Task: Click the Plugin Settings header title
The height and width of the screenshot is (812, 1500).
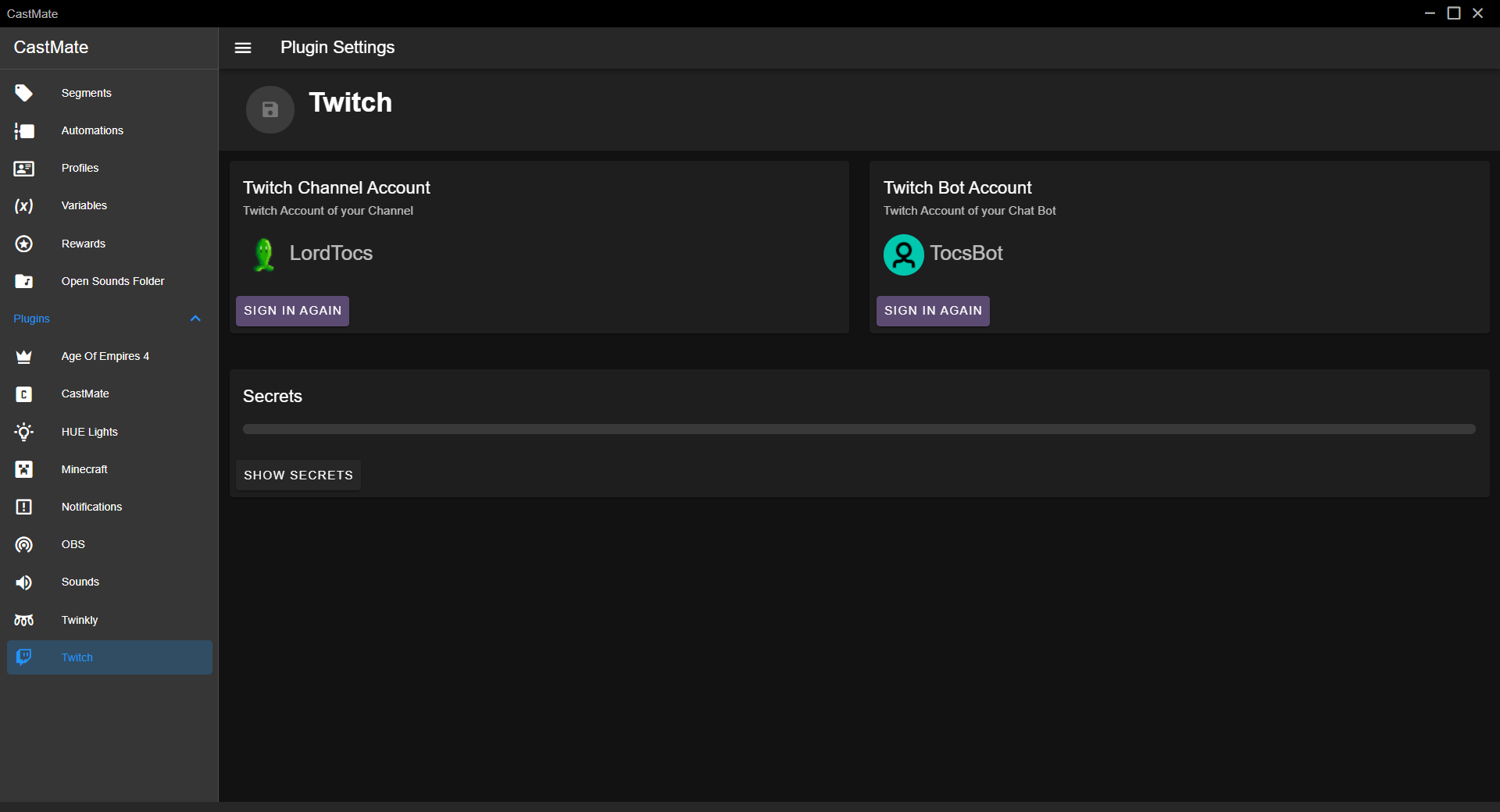Action: (x=337, y=47)
